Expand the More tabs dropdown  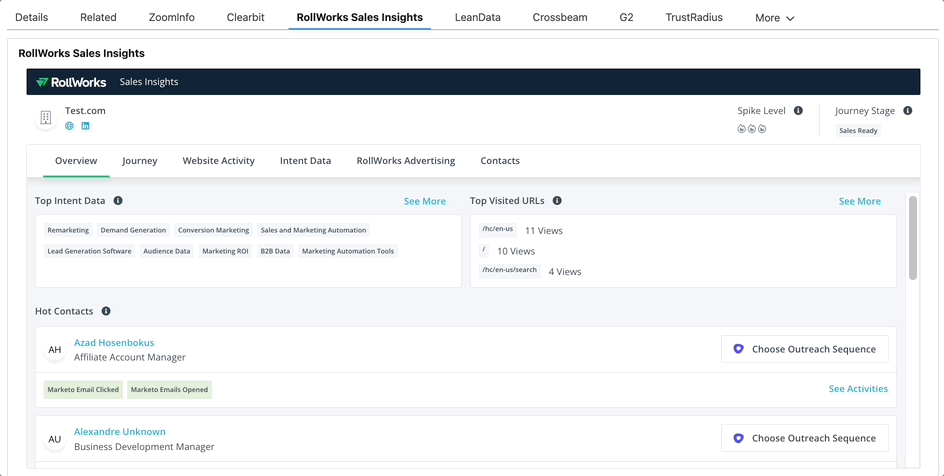[774, 18]
